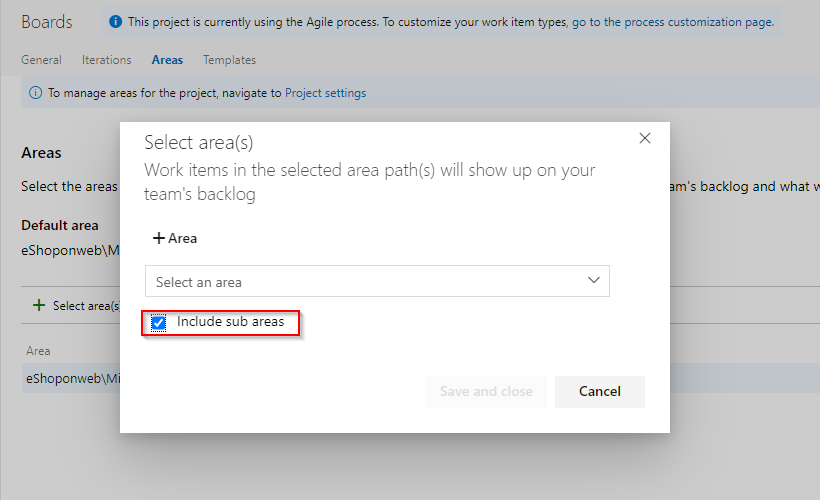Click the Include sub areas label

pos(230,321)
